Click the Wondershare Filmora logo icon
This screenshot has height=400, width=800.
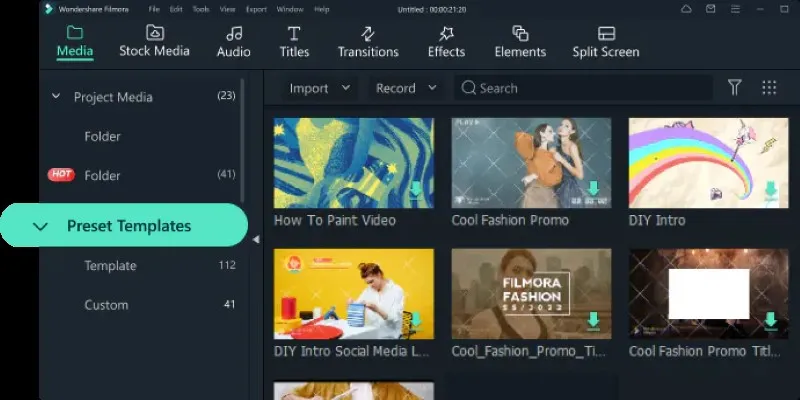click(48, 9)
